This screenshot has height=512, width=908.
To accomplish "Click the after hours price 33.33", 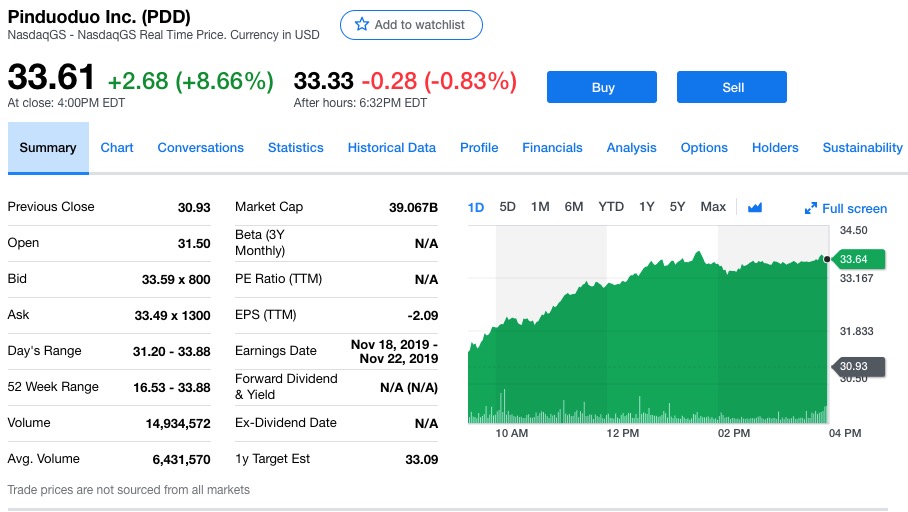I will tap(323, 81).
